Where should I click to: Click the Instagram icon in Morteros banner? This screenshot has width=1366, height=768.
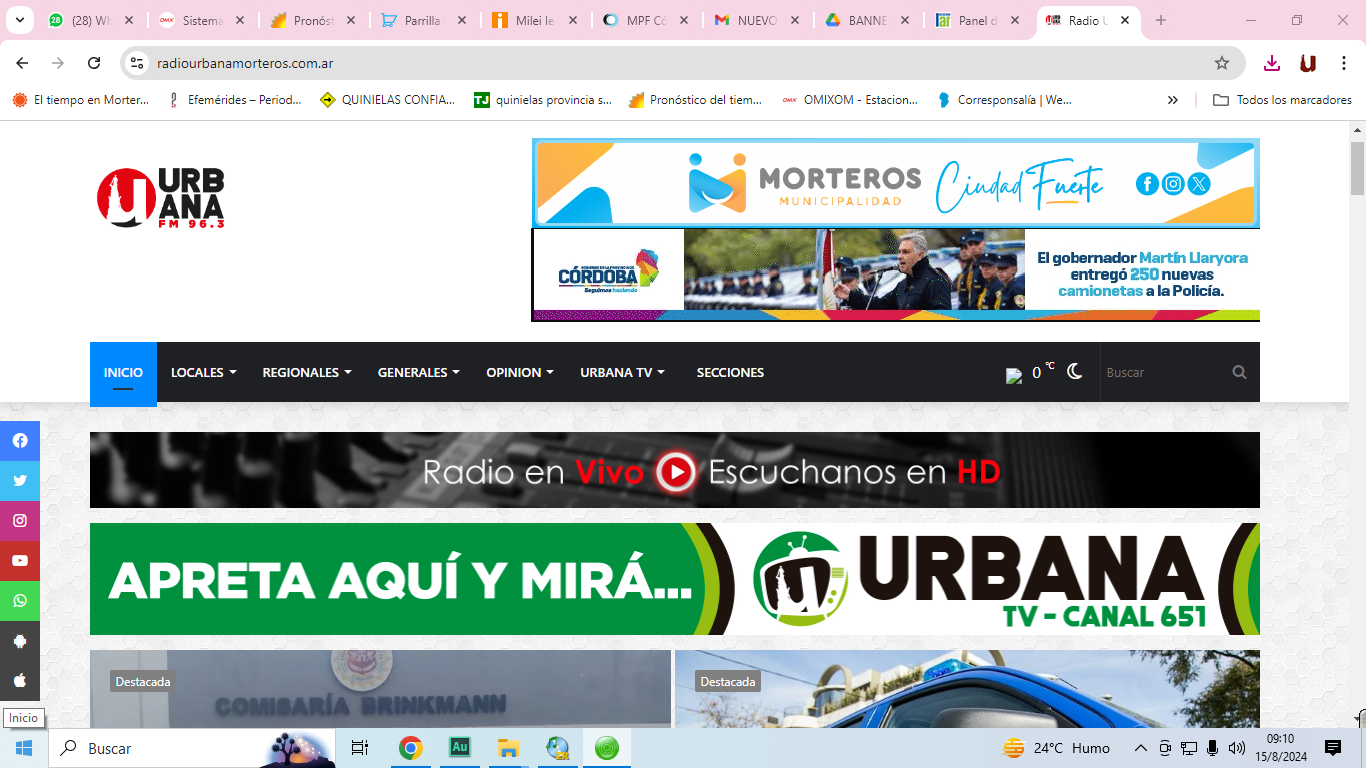click(x=1173, y=183)
